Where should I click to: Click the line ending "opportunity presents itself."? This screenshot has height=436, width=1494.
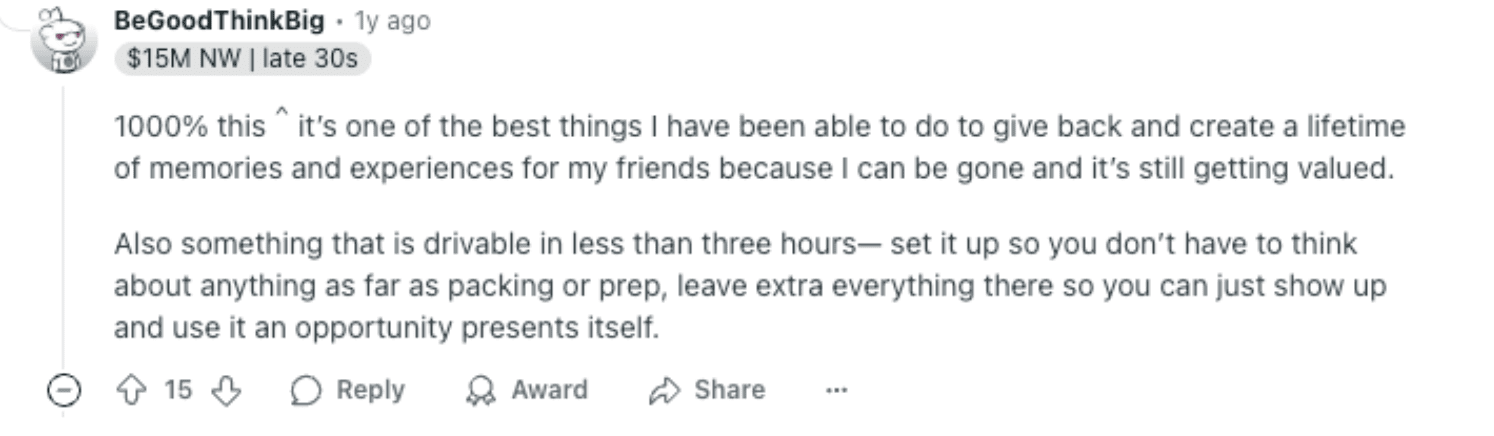[386, 329]
